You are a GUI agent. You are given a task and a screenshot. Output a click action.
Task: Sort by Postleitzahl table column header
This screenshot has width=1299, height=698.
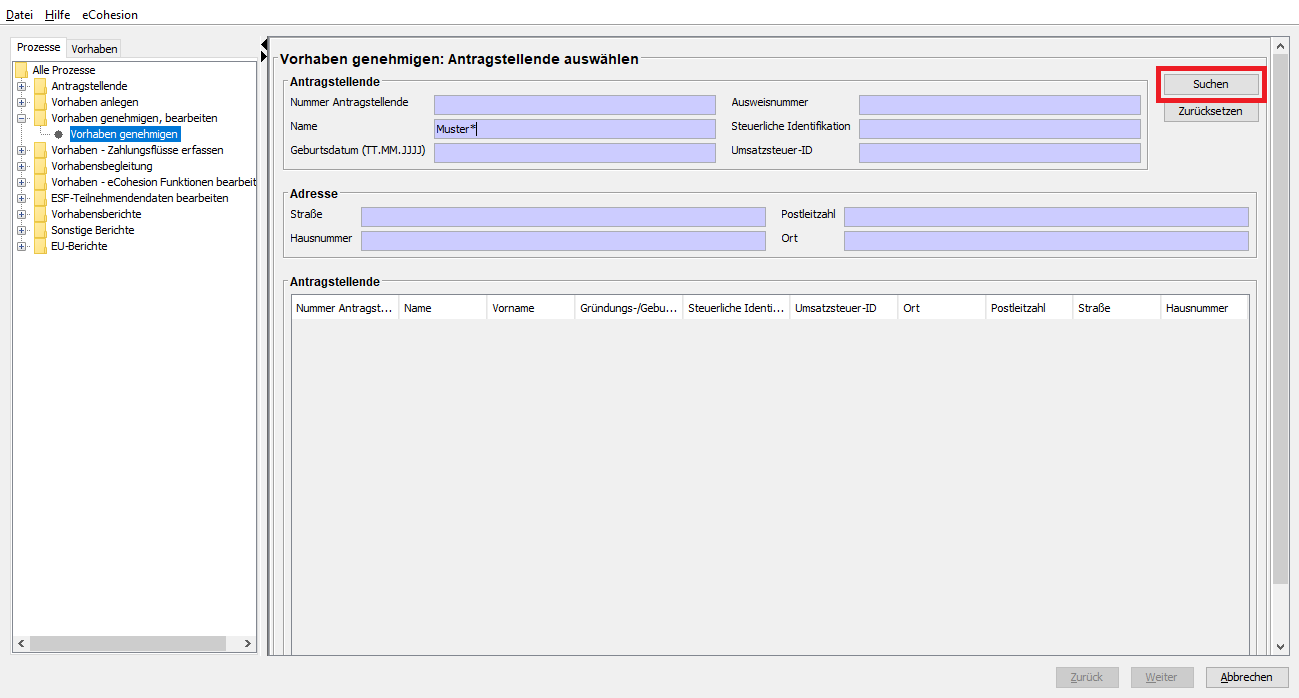(1030, 308)
